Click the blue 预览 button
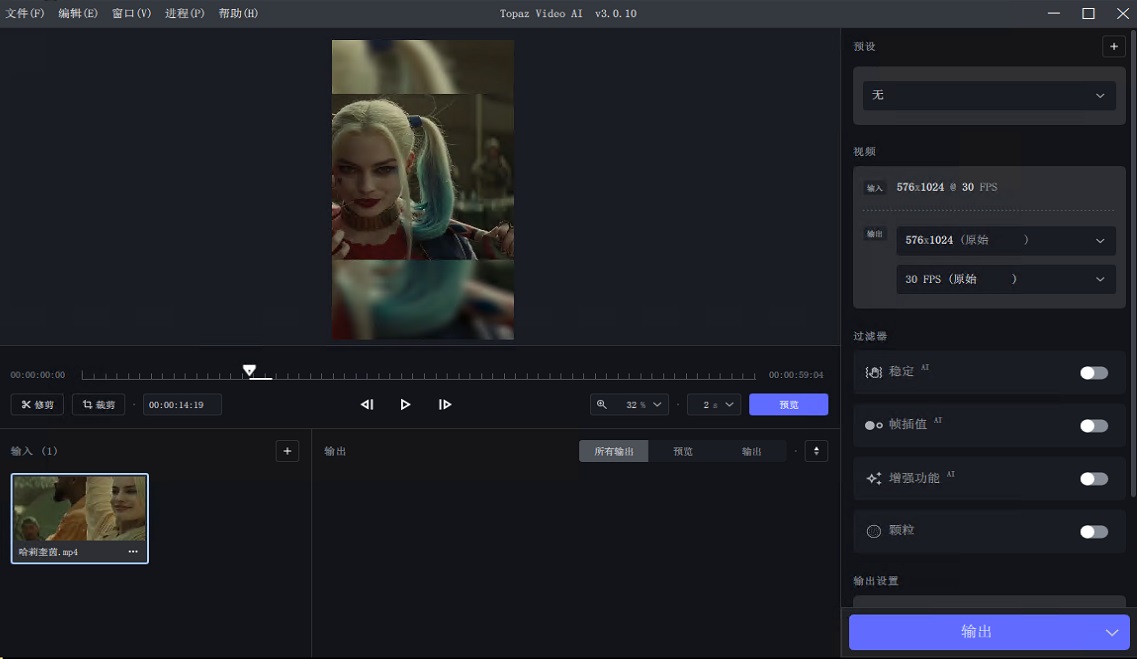 [x=788, y=404]
